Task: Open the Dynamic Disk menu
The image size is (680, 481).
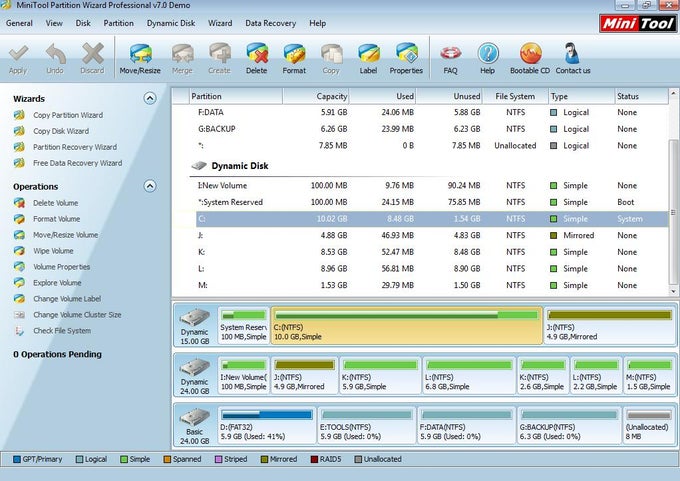Action: tap(171, 22)
